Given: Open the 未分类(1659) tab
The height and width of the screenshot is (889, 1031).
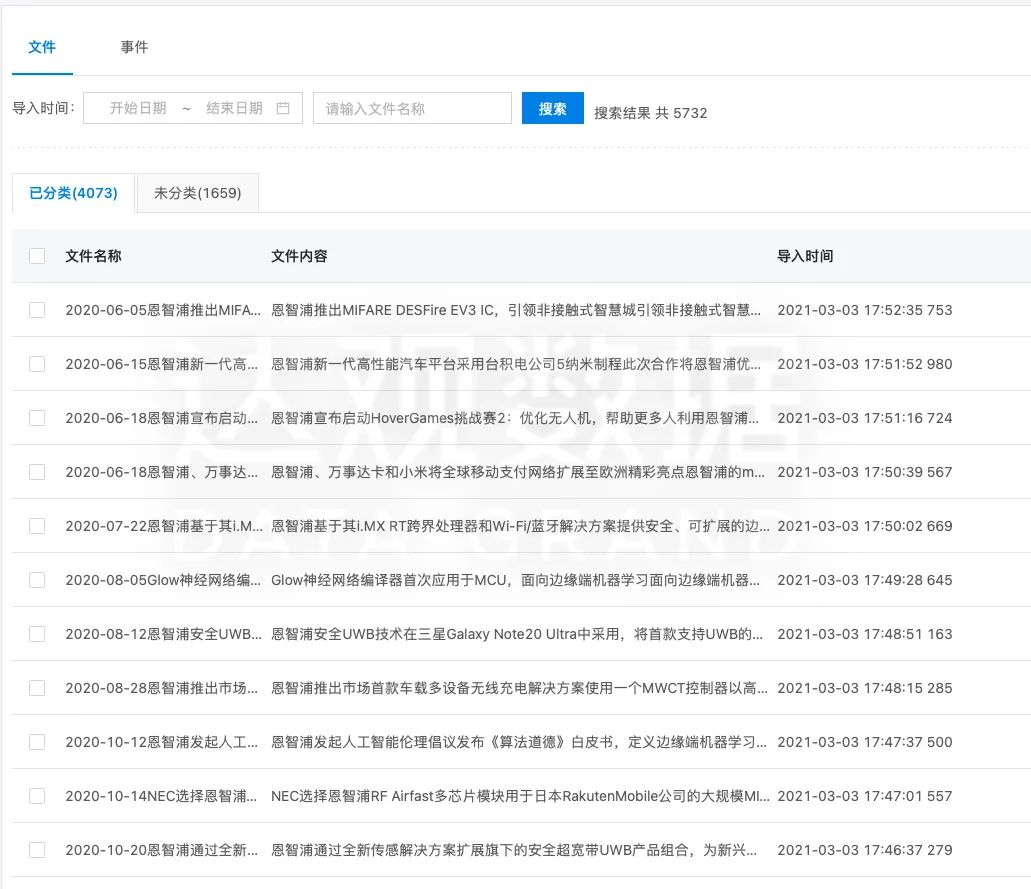Looking at the screenshot, I should [197, 194].
